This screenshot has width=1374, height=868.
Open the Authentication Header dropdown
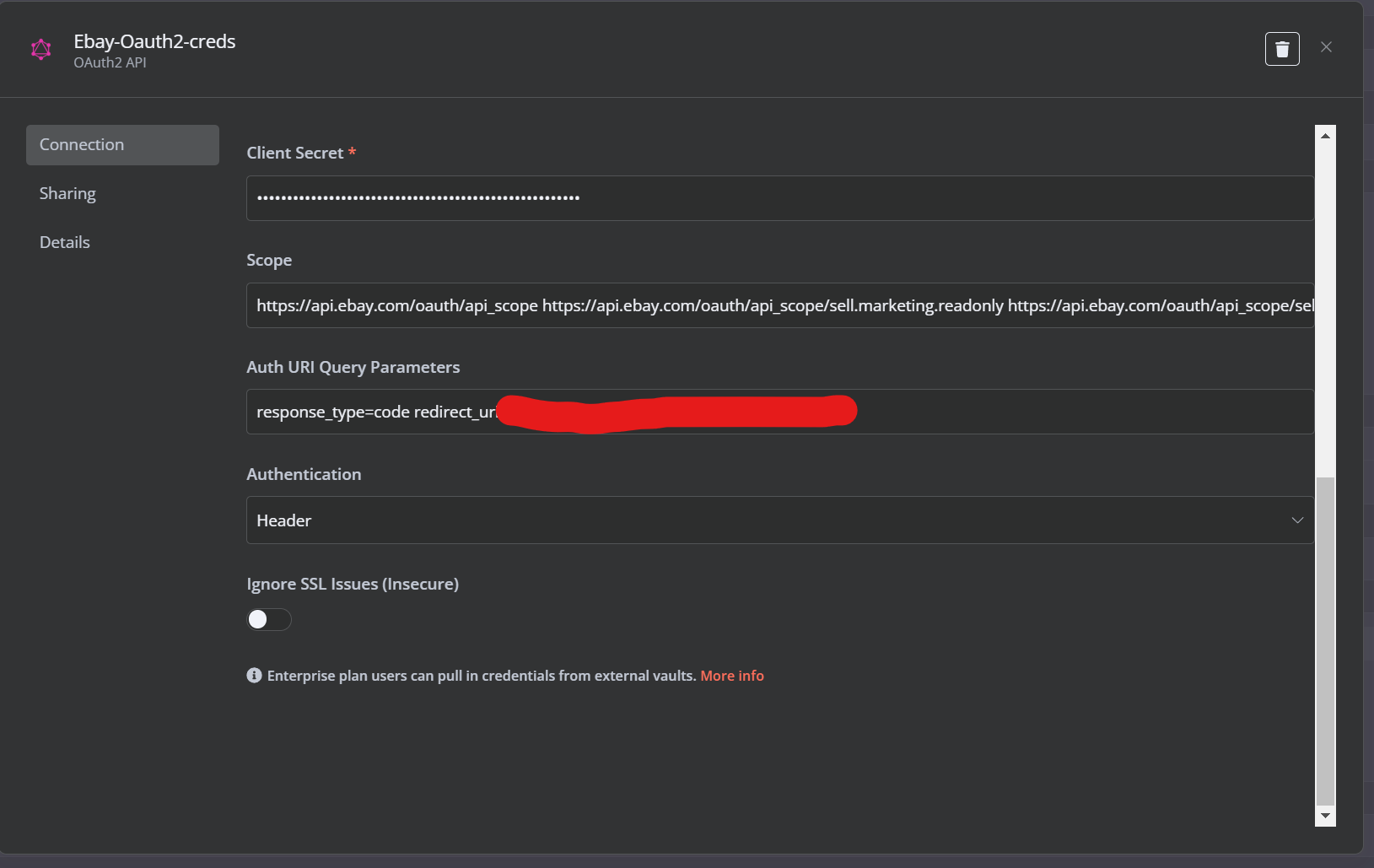(780, 520)
